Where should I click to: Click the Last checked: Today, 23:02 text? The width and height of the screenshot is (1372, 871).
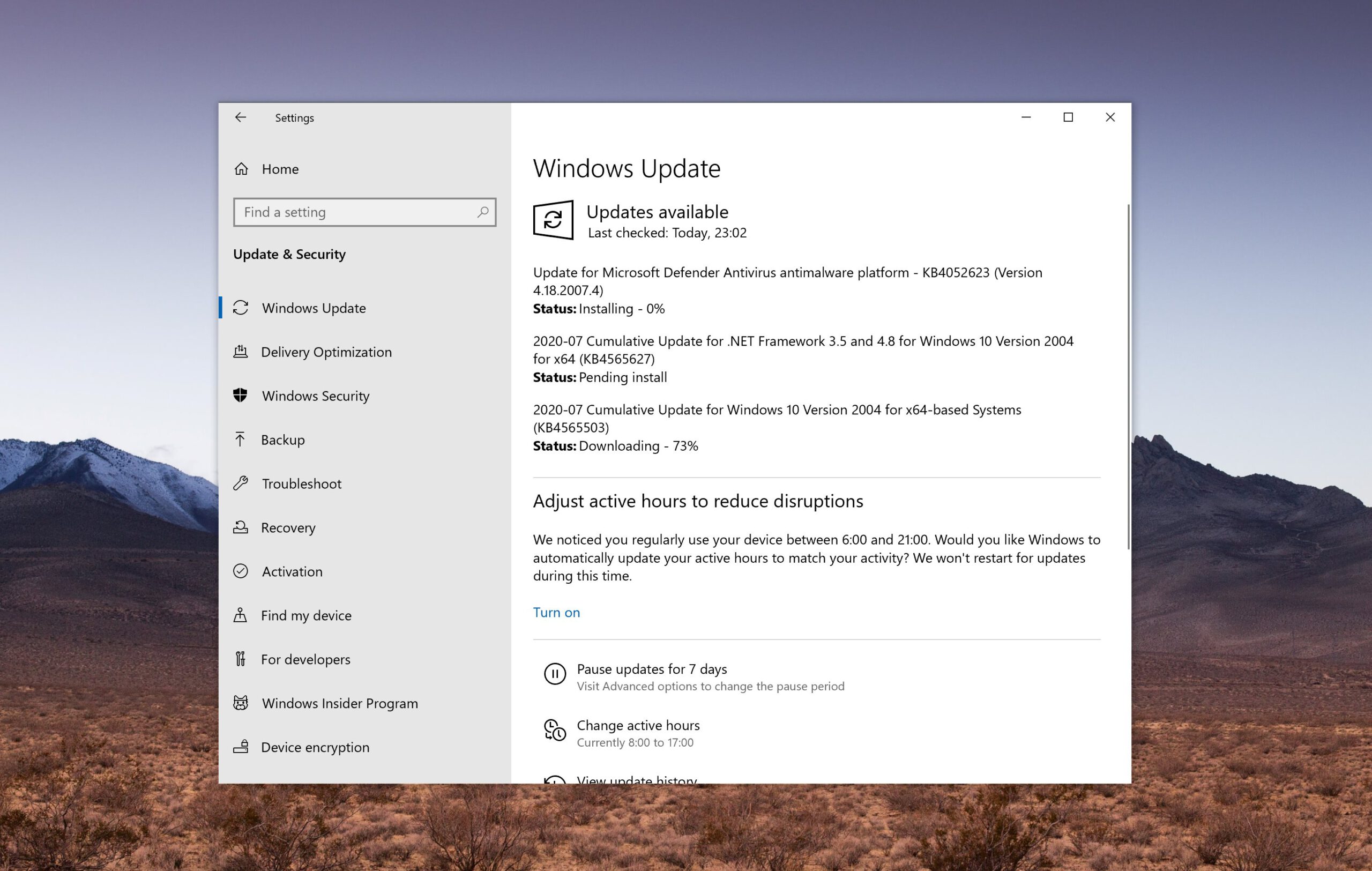(667, 233)
